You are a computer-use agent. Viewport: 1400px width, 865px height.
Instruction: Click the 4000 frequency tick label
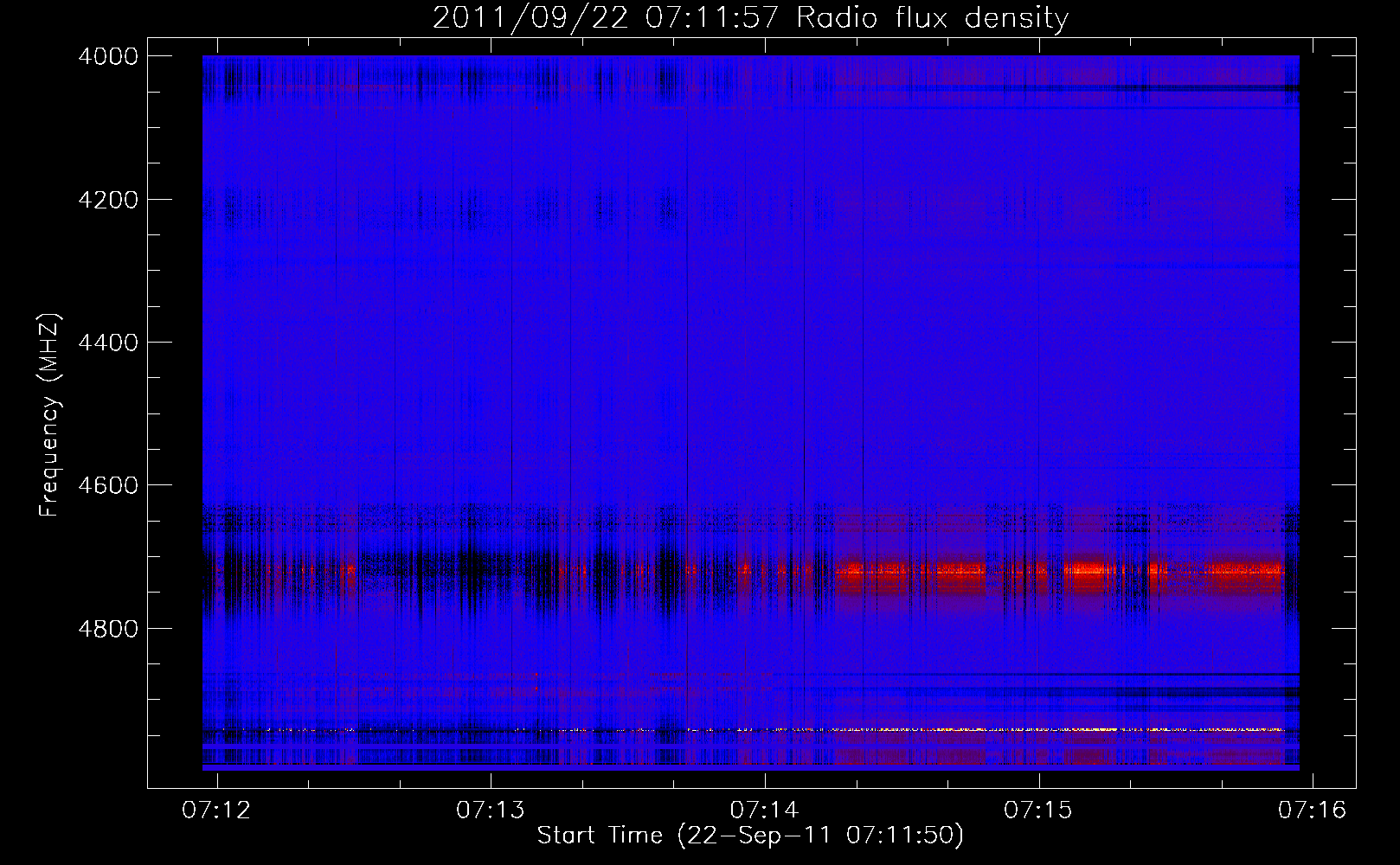(108, 56)
